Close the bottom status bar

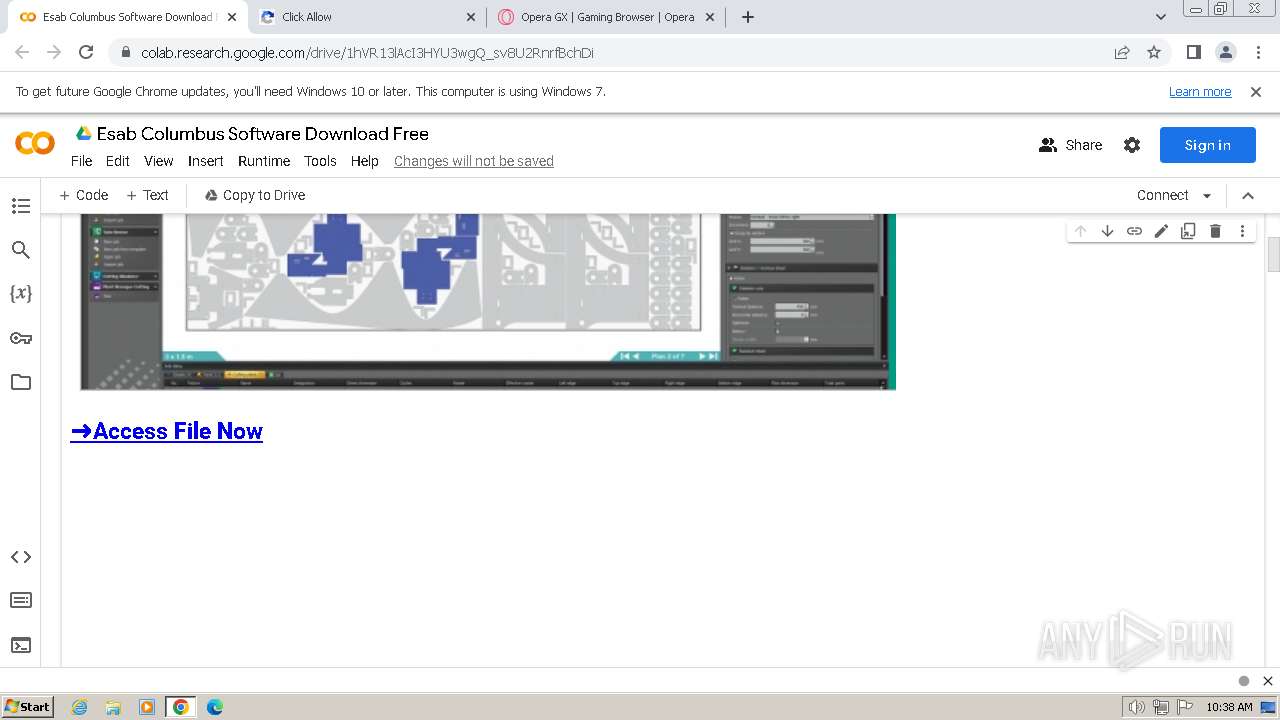1267,681
